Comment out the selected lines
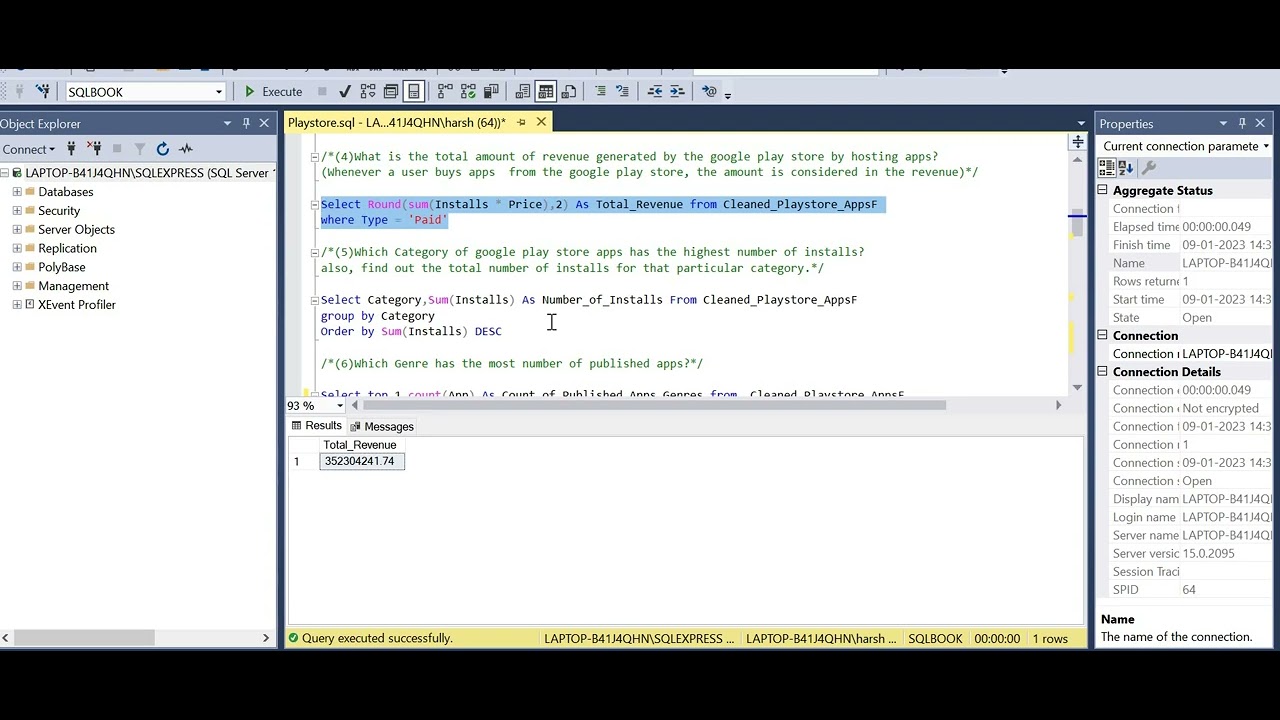Viewport: 1280px width, 720px height. pos(600,91)
